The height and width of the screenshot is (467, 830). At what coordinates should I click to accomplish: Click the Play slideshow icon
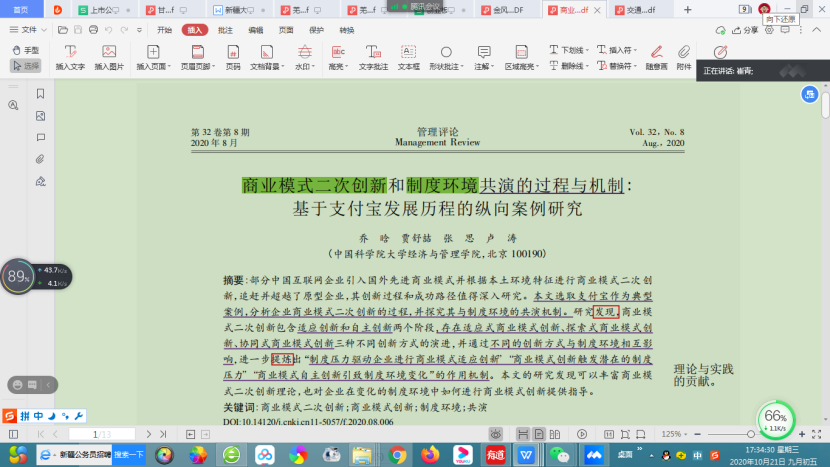point(582,434)
